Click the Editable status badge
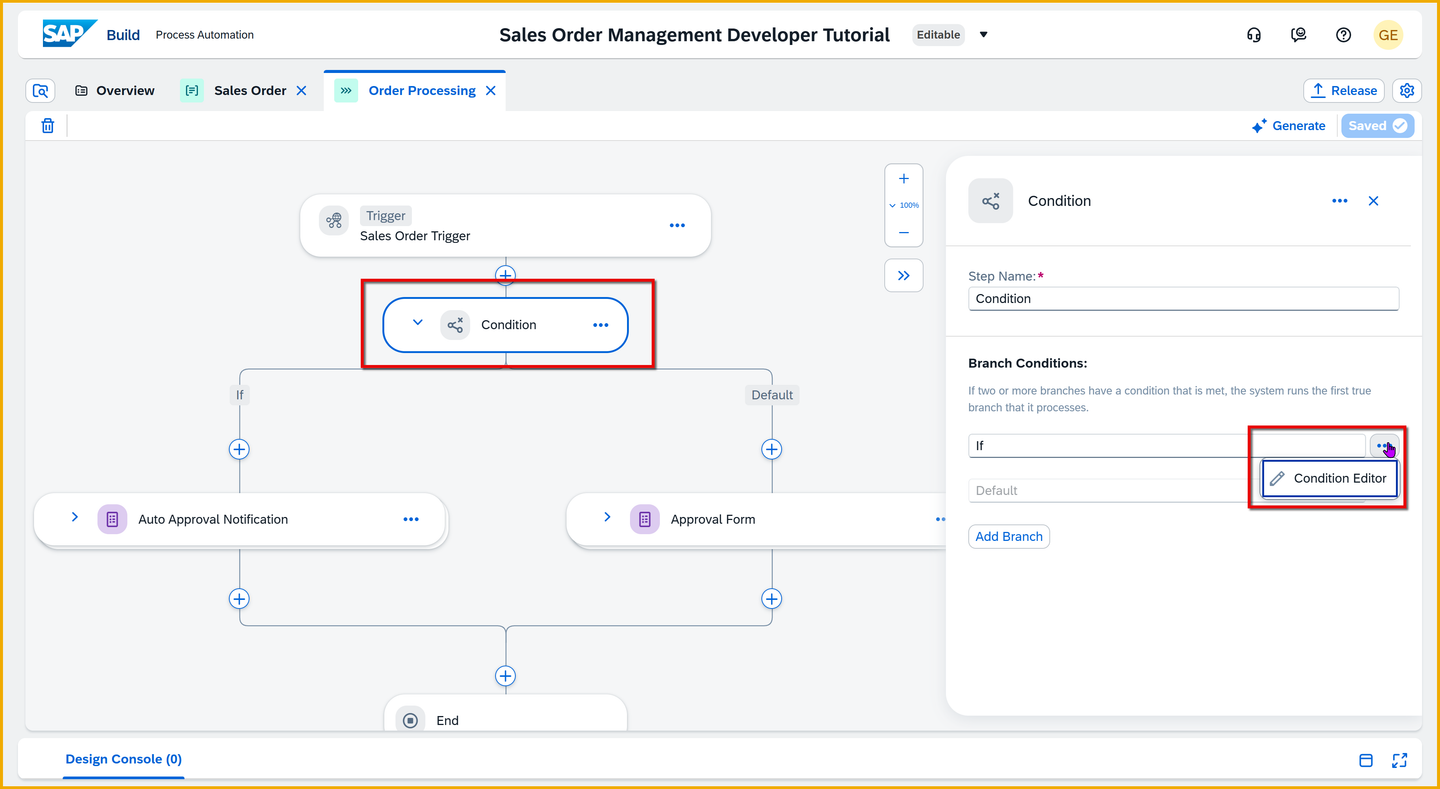The image size is (1440, 789). (938, 35)
